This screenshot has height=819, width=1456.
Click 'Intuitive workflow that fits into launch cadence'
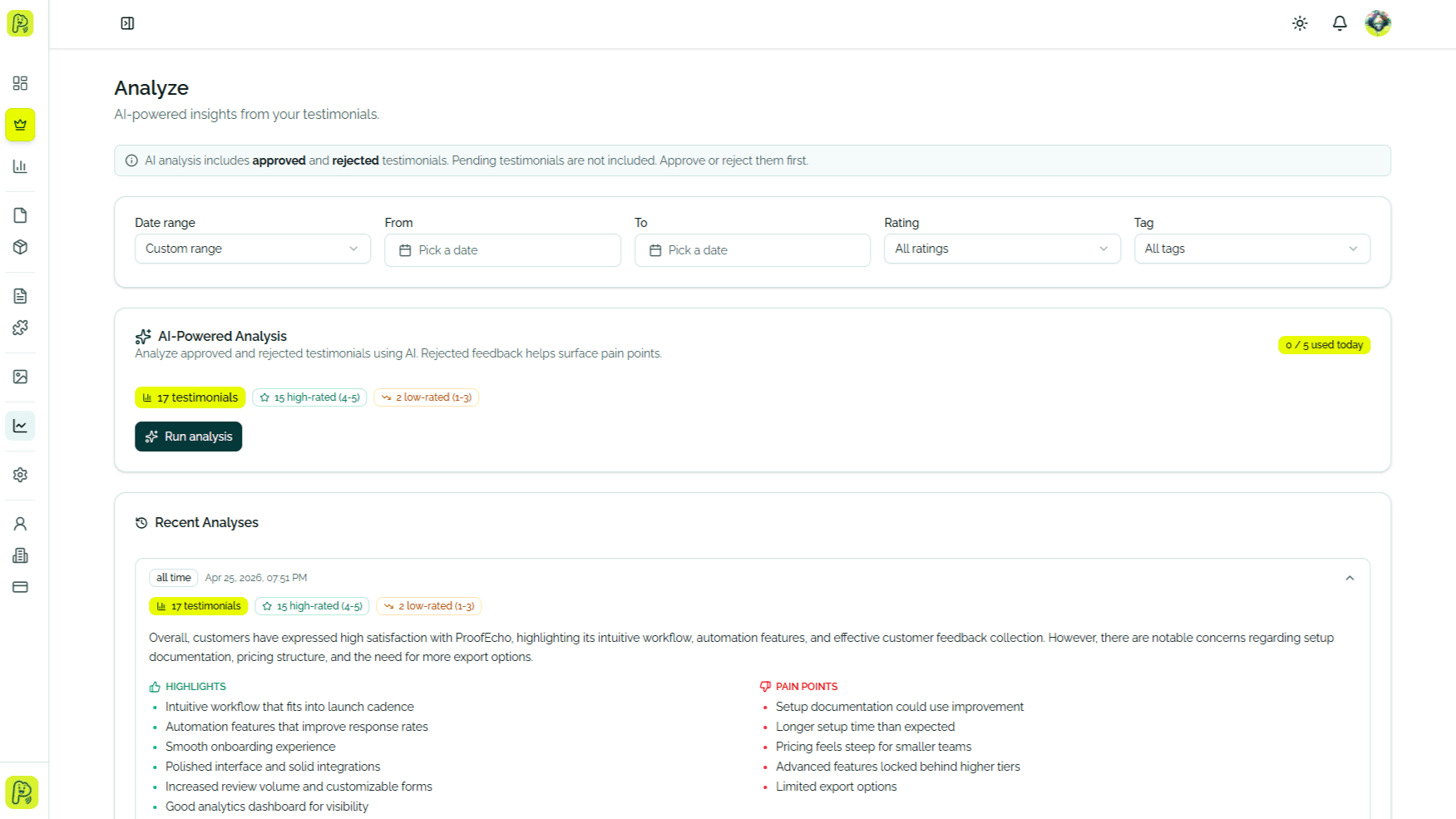pos(289,707)
